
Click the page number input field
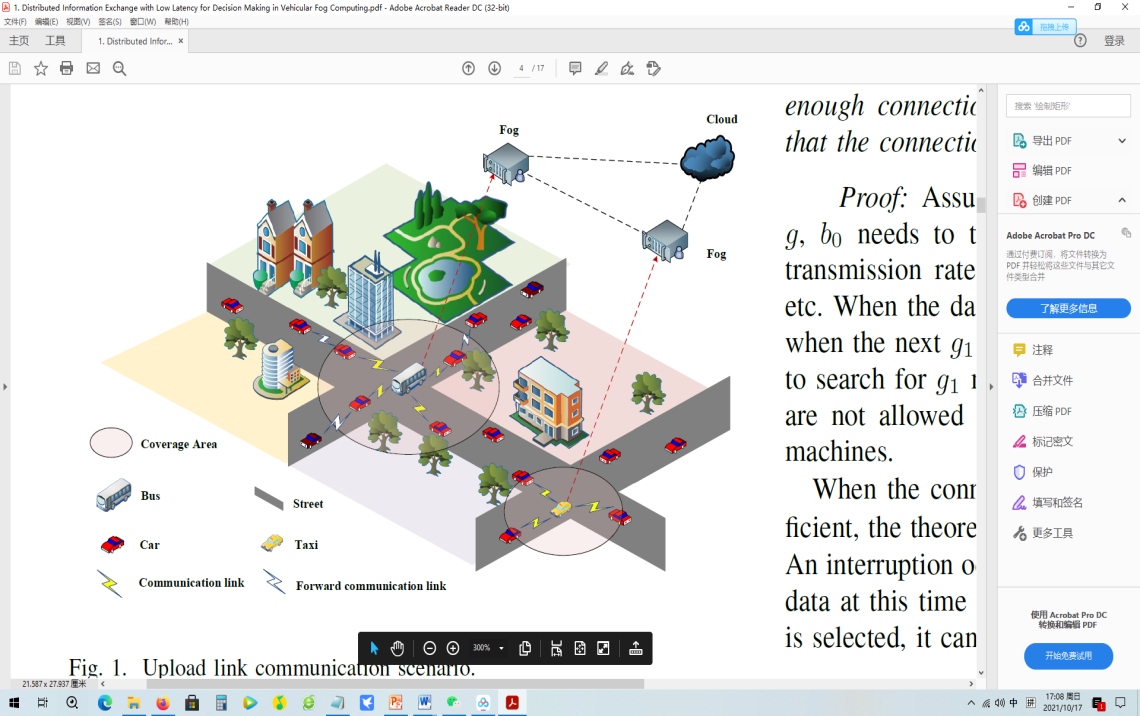point(522,68)
